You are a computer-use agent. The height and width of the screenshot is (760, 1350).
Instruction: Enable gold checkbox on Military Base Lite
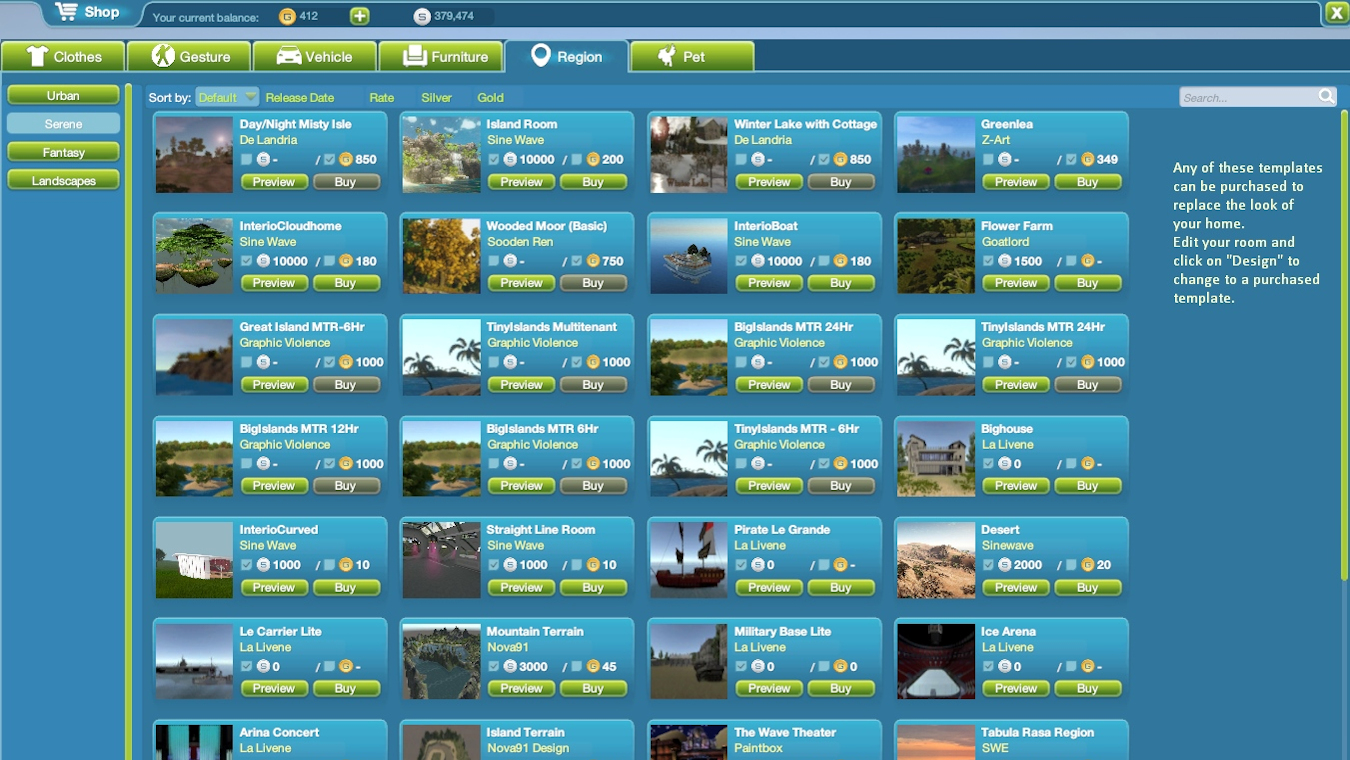[x=824, y=666]
